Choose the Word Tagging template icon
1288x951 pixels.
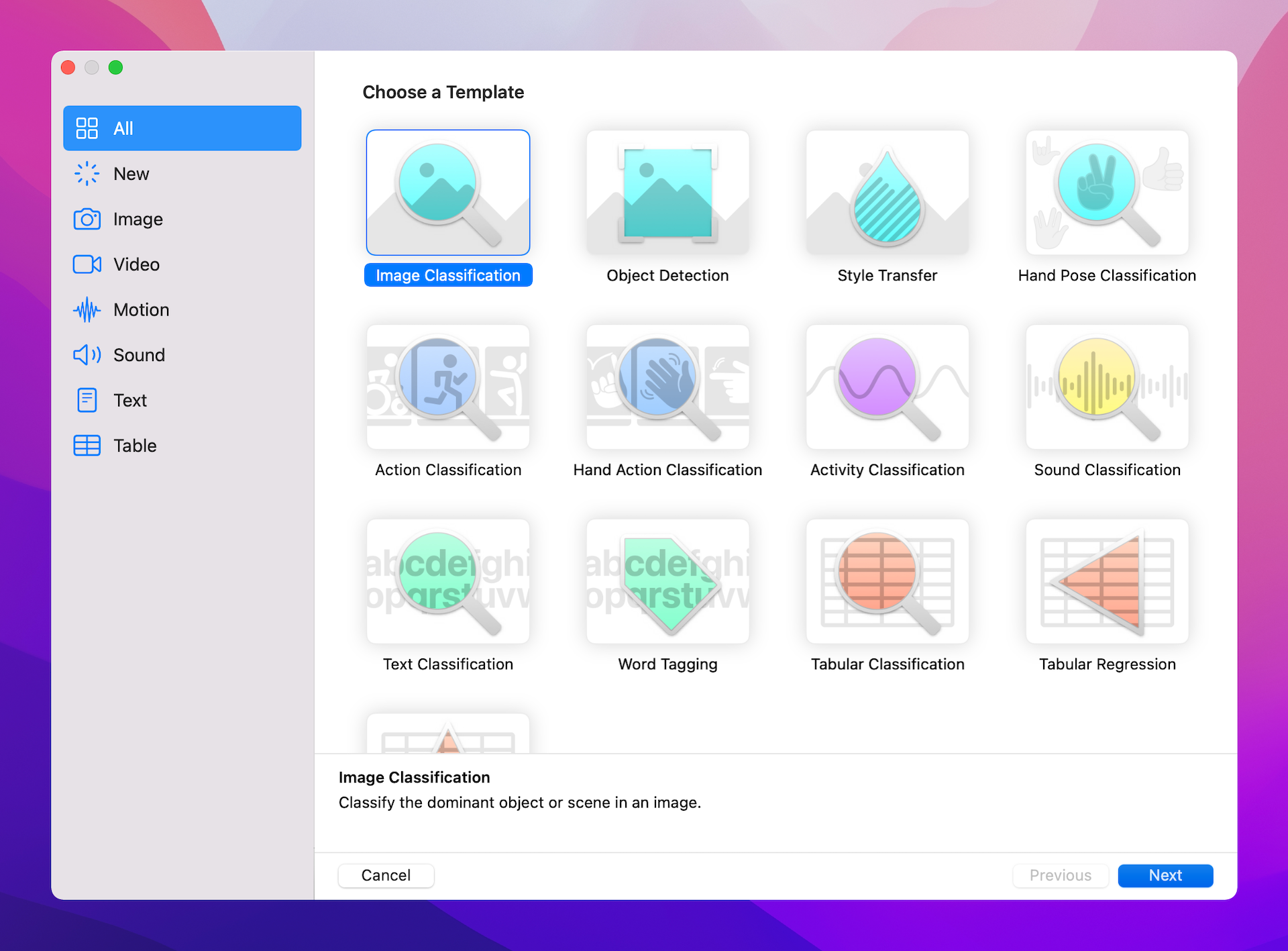[x=667, y=581]
